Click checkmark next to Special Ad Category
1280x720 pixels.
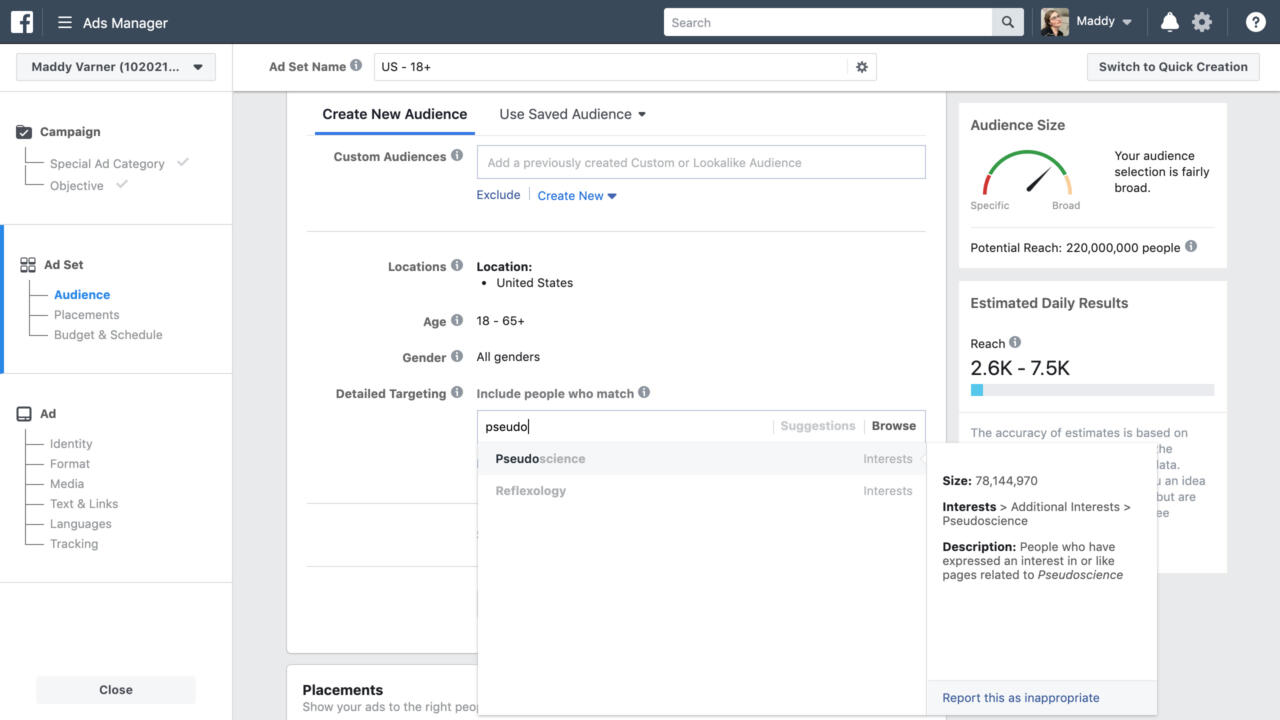pyautogui.click(x=183, y=162)
